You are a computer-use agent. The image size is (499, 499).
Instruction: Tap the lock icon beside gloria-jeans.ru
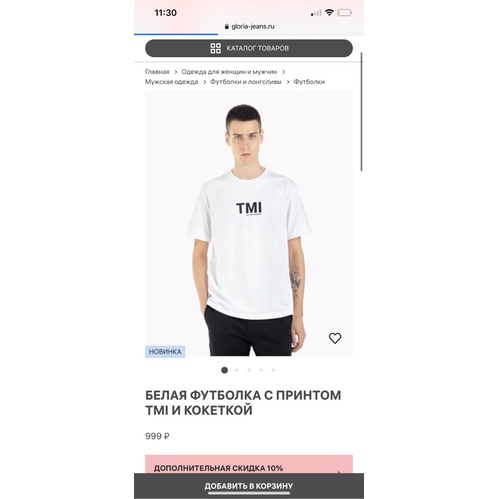point(227,26)
